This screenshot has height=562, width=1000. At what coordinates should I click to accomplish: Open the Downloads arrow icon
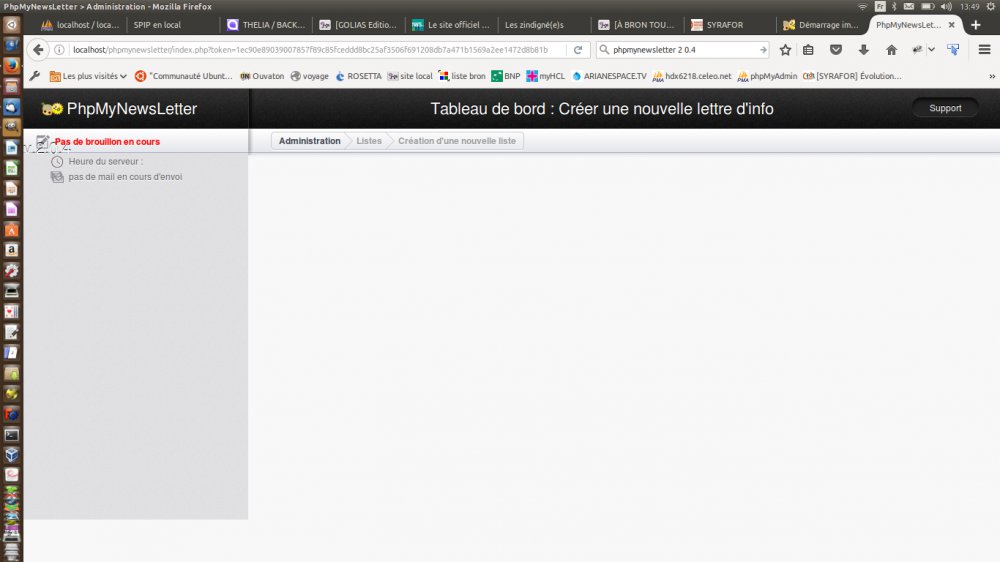(x=863, y=50)
